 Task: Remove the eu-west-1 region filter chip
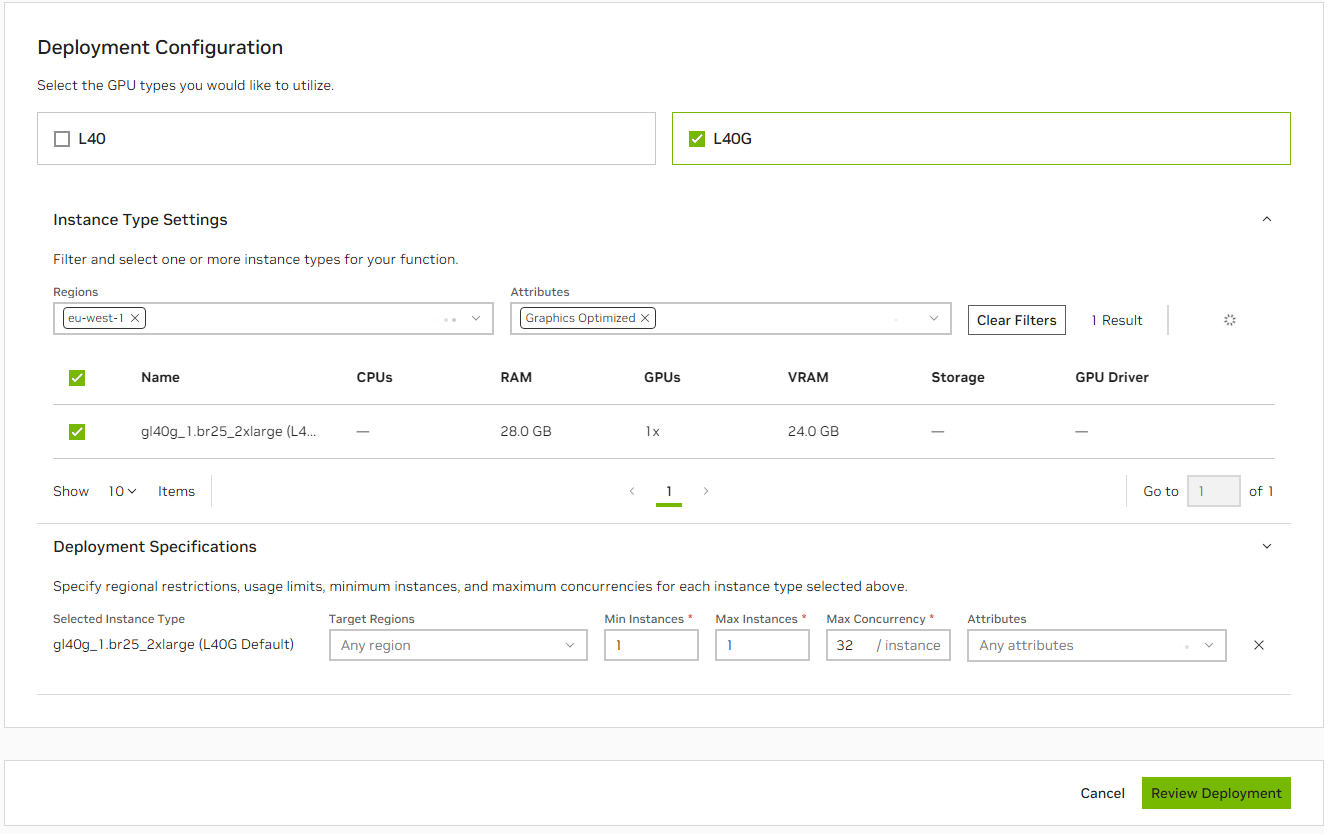(x=135, y=318)
